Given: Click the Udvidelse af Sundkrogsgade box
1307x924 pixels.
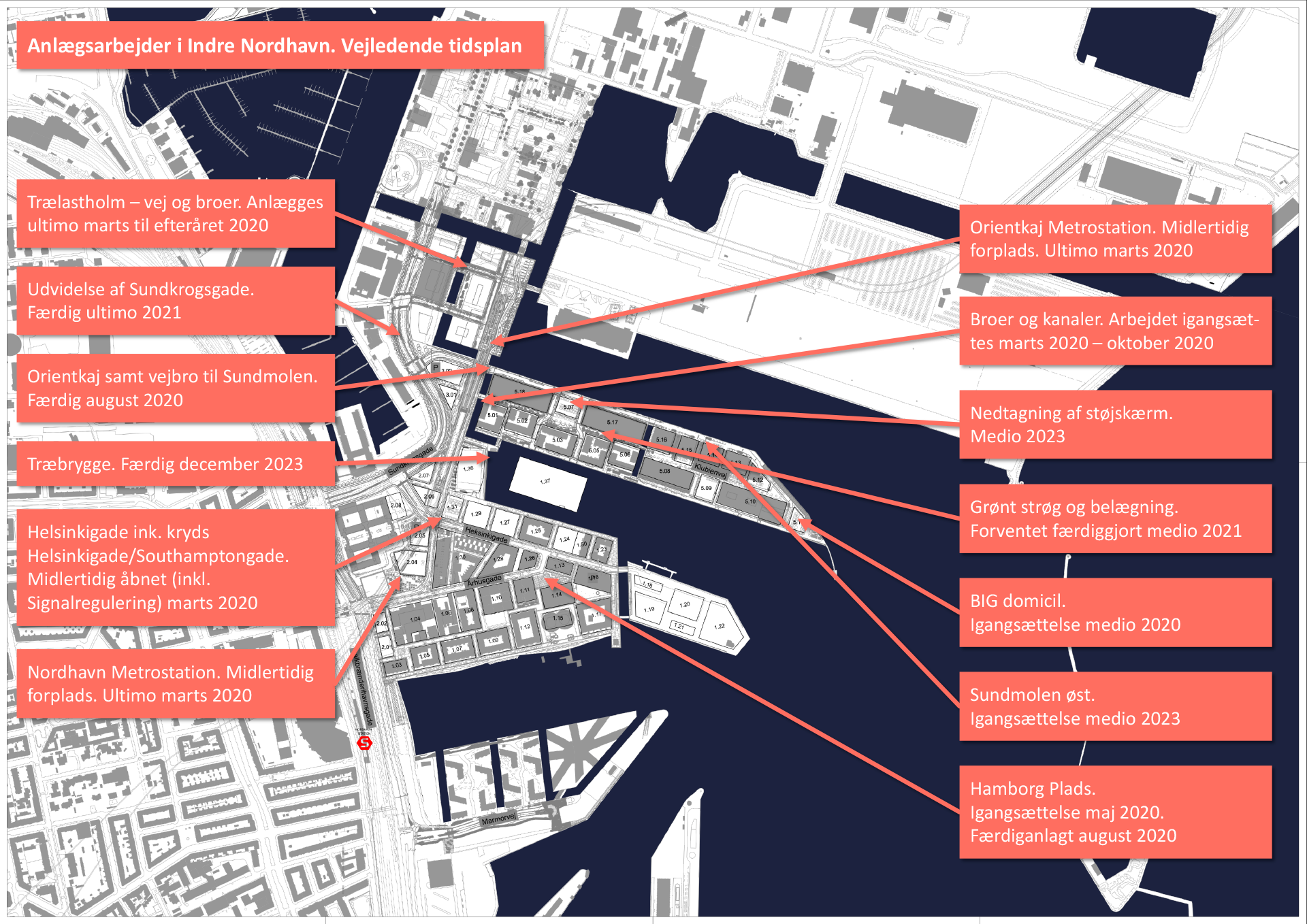Looking at the screenshot, I should click(x=175, y=301).
